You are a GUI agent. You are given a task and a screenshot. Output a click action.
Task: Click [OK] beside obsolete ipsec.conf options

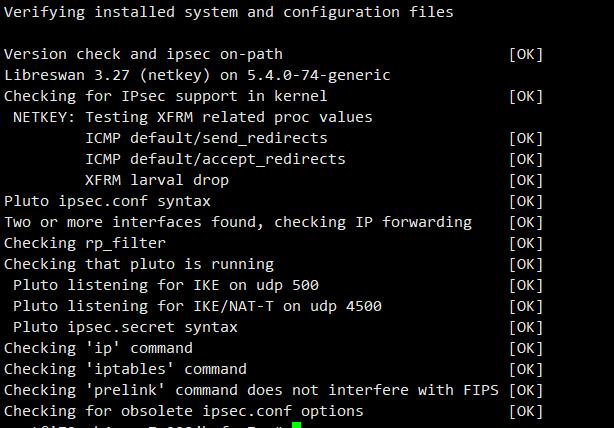(x=526, y=411)
